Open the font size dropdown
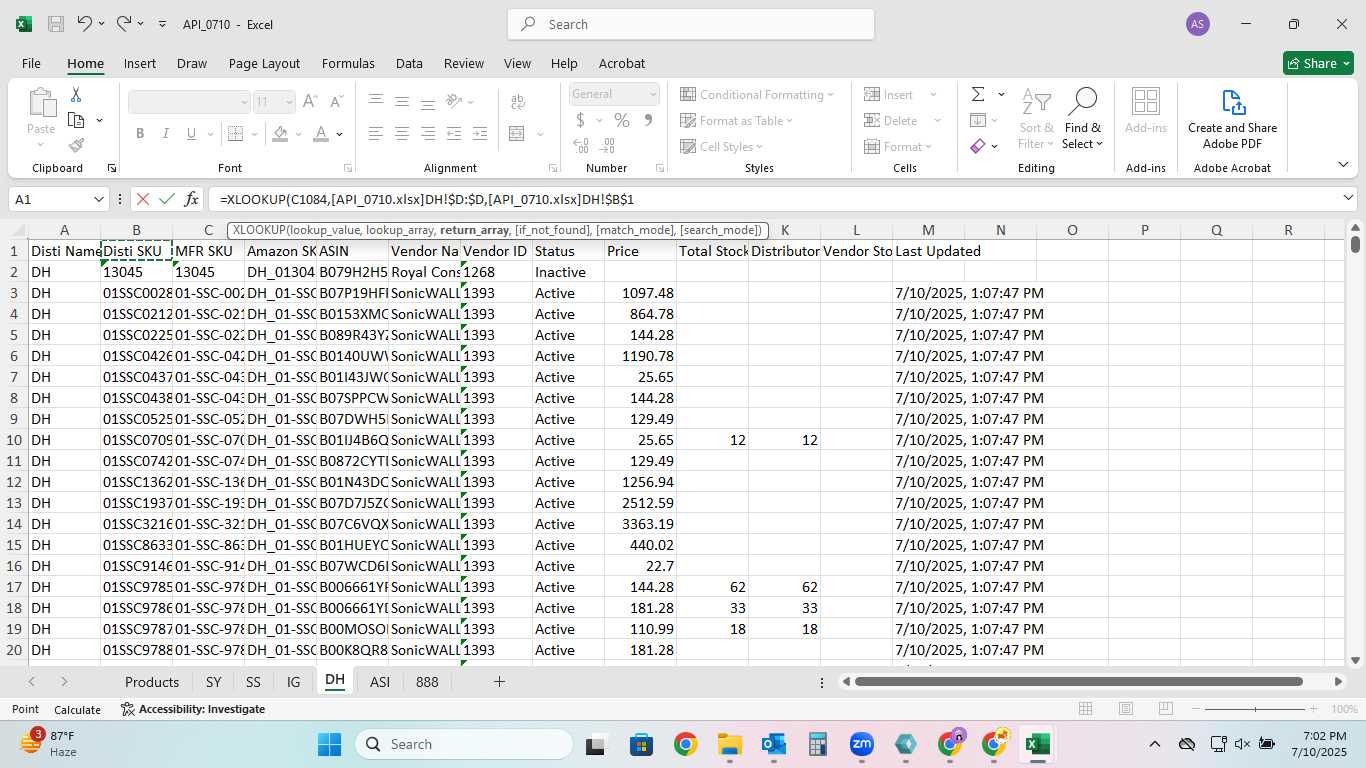The height and width of the screenshot is (768, 1366). [x=289, y=102]
